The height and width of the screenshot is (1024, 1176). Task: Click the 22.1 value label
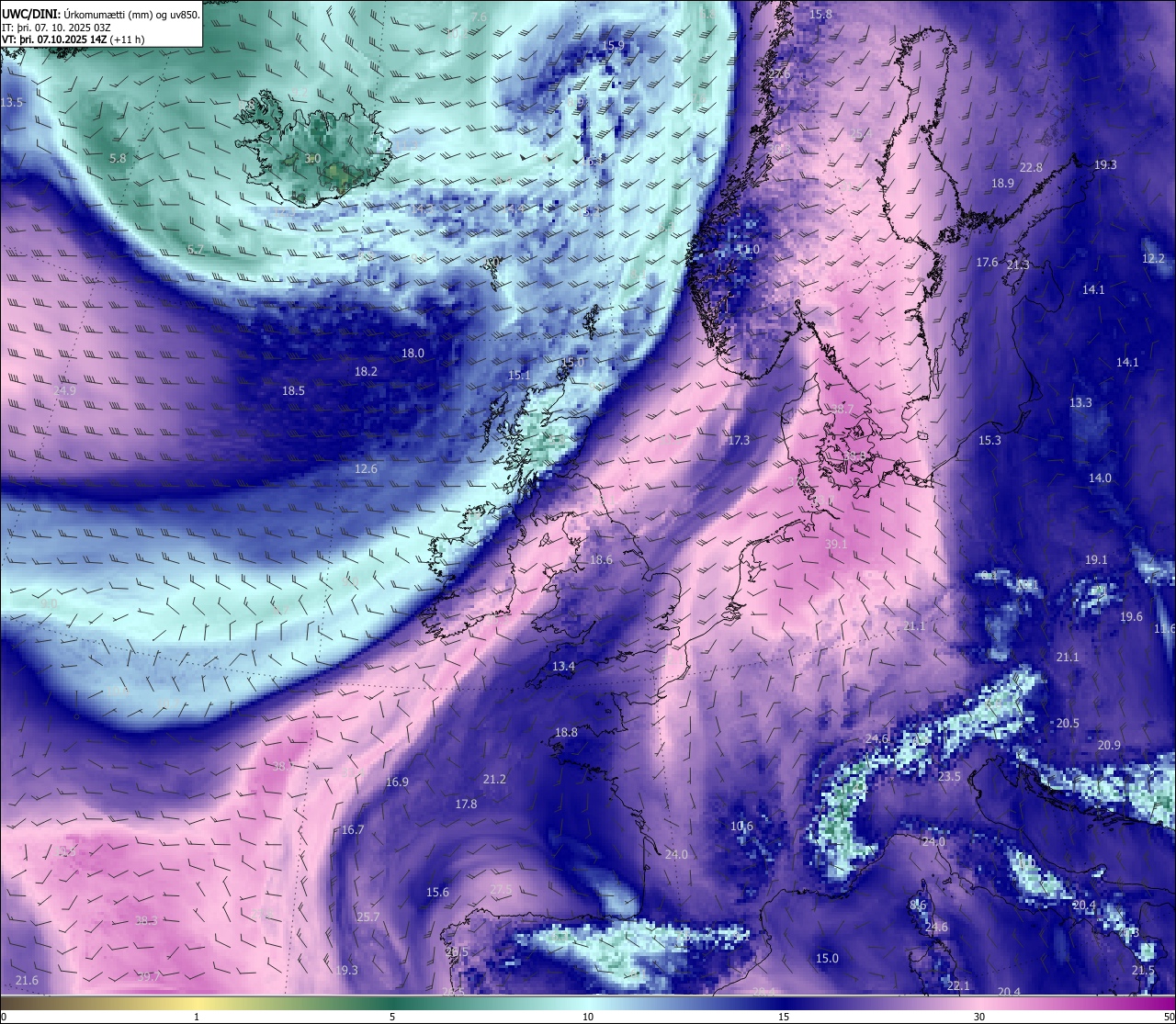pos(958,986)
